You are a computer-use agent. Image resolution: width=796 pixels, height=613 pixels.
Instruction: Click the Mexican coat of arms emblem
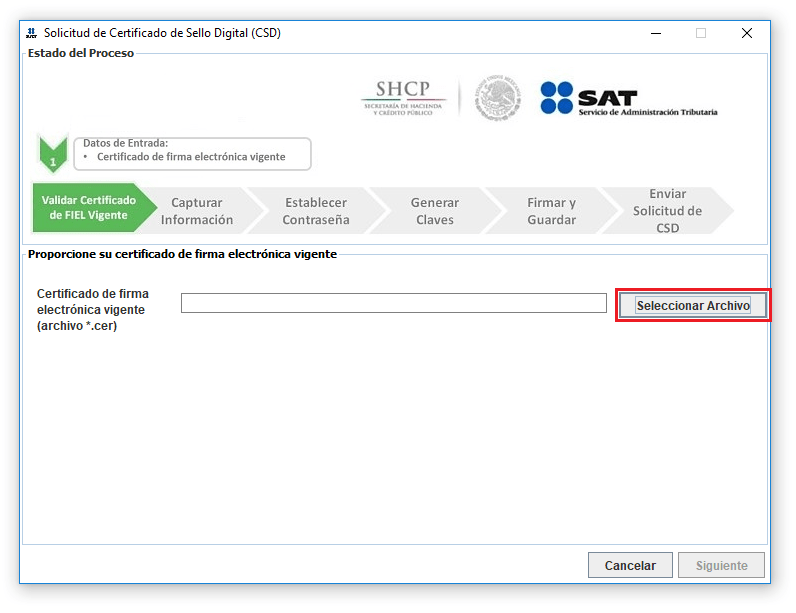pos(497,98)
